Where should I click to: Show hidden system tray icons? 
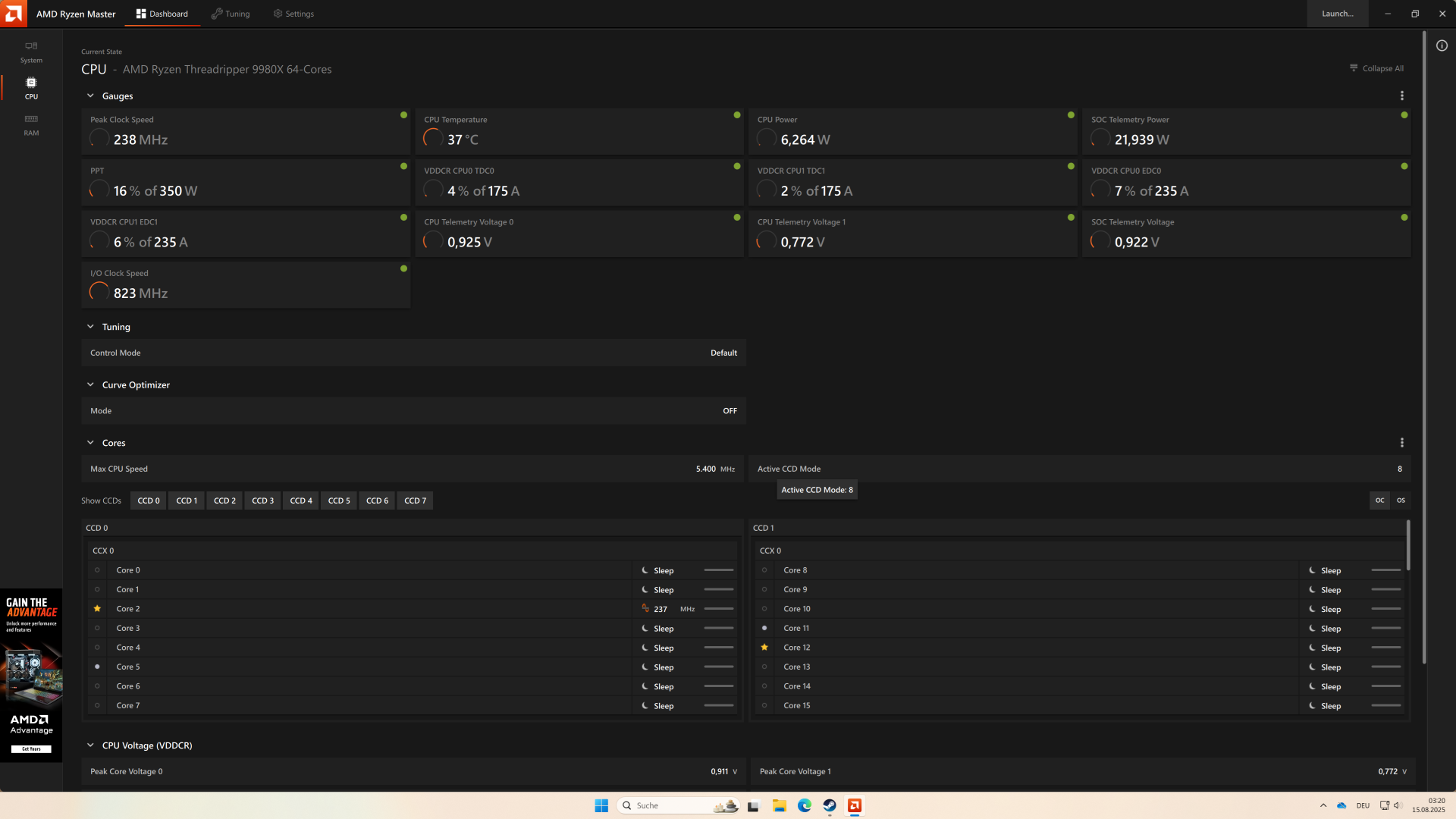(1323, 805)
